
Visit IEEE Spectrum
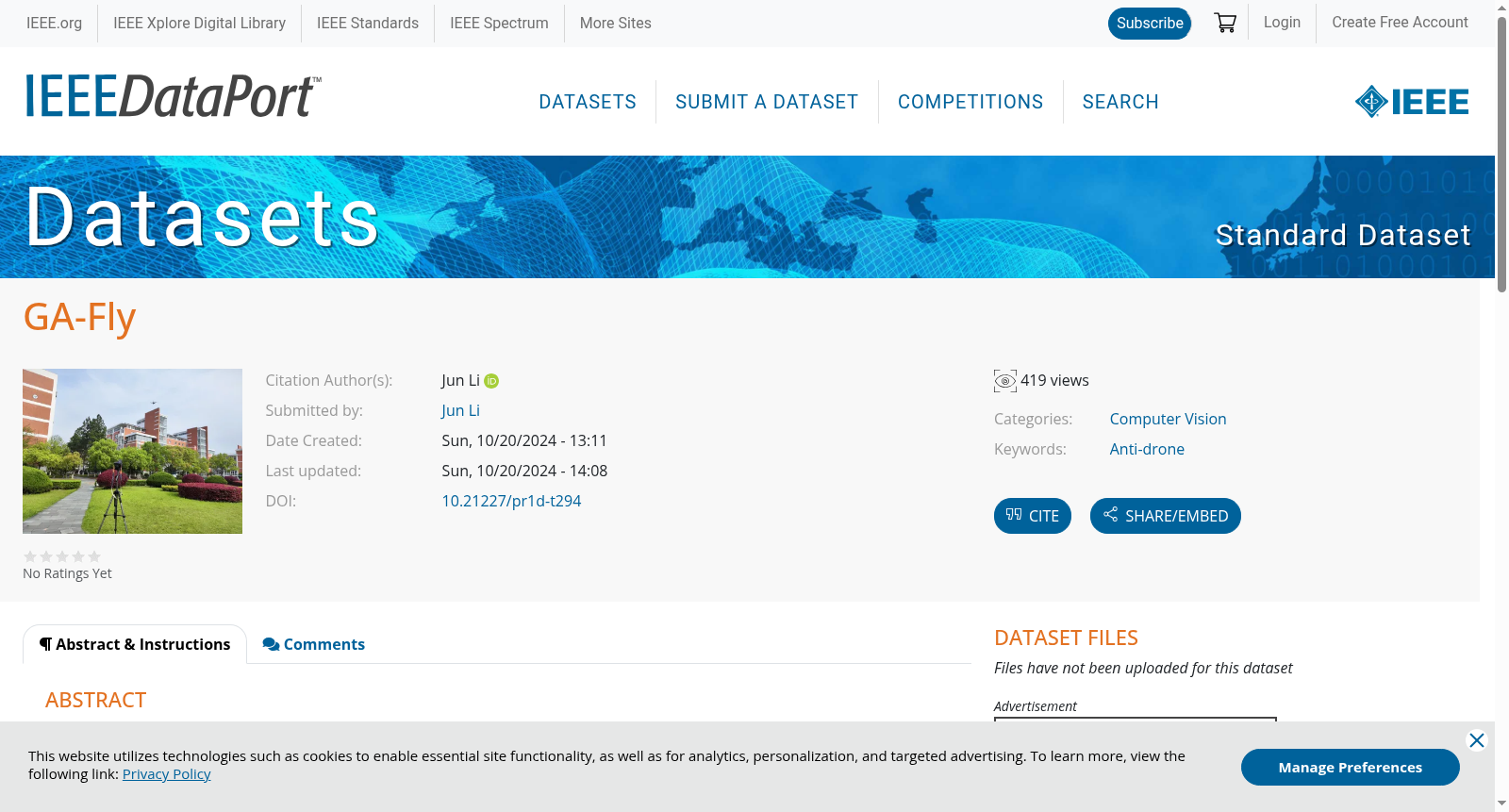[x=499, y=24]
